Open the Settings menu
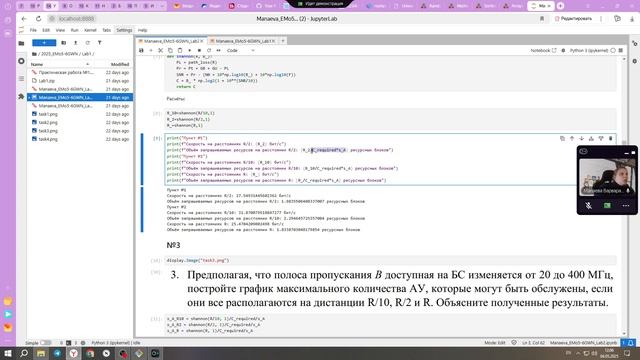Viewport: 640px width, 360px height. click(124, 30)
